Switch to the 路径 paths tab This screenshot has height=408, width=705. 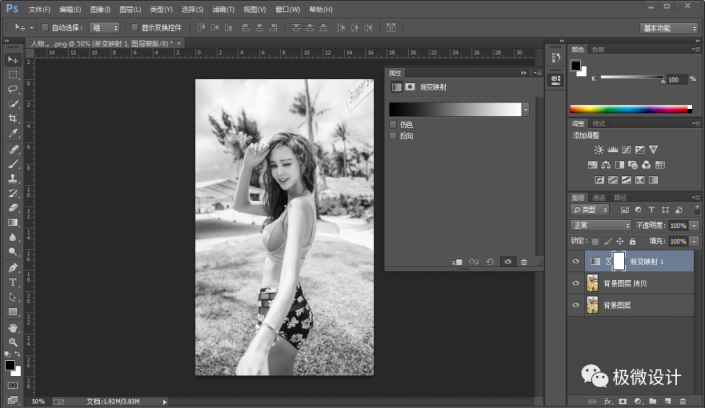(620, 197)
